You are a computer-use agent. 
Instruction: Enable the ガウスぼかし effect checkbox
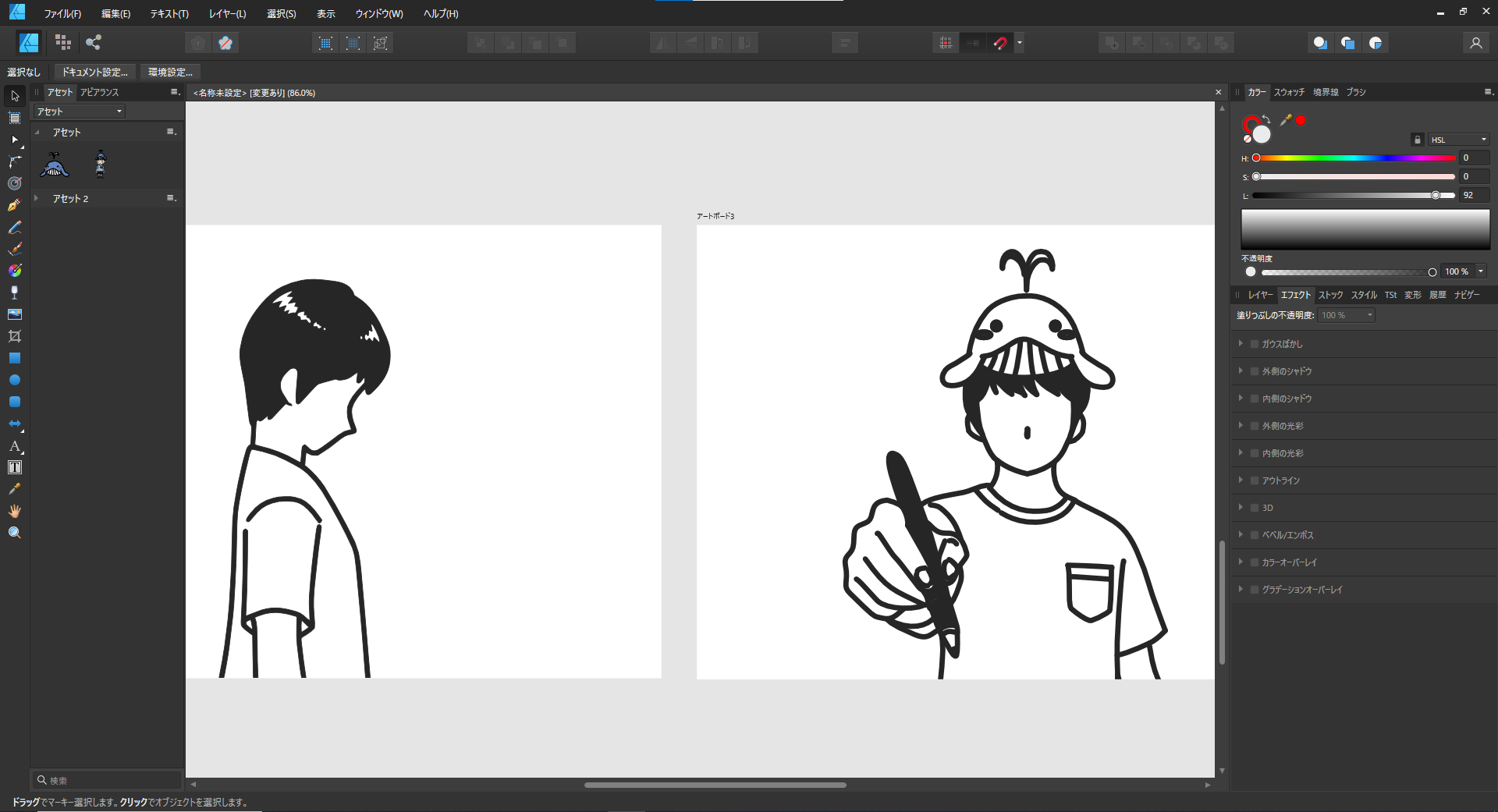pyautogui.click(x=1255, y=344)
